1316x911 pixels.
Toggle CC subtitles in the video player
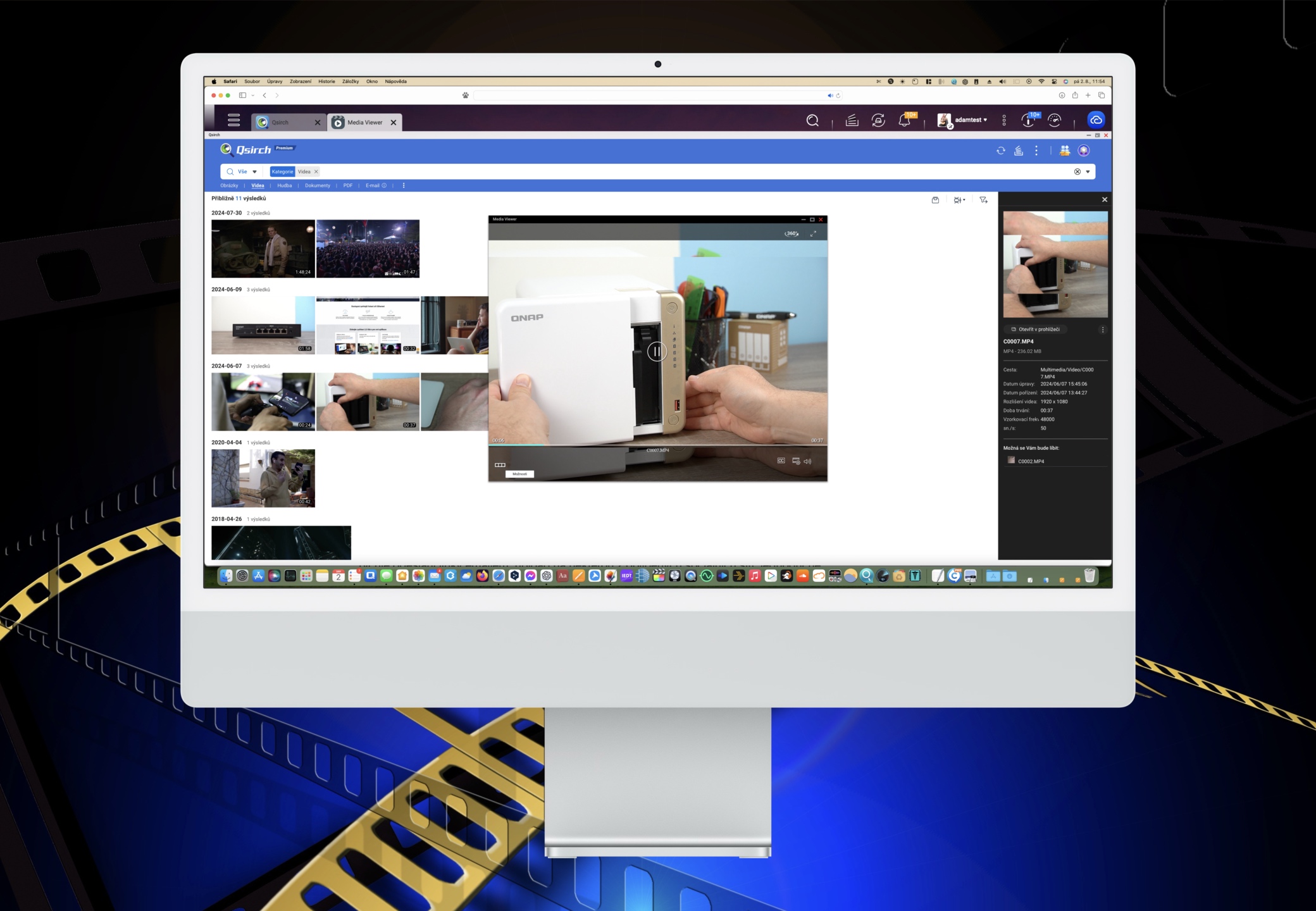pyautogui.click(x=781, y=461)
